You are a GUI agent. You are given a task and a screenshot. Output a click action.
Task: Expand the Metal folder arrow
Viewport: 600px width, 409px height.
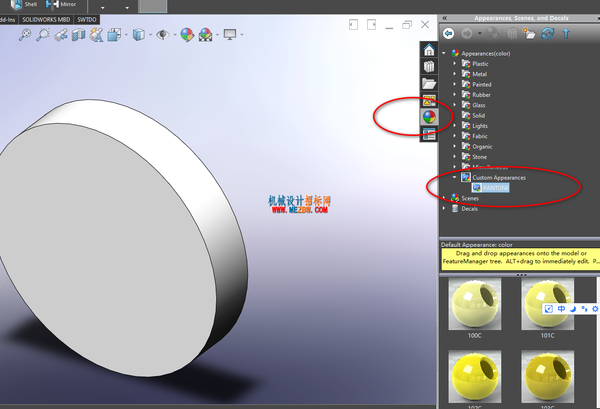click(455, 74)
